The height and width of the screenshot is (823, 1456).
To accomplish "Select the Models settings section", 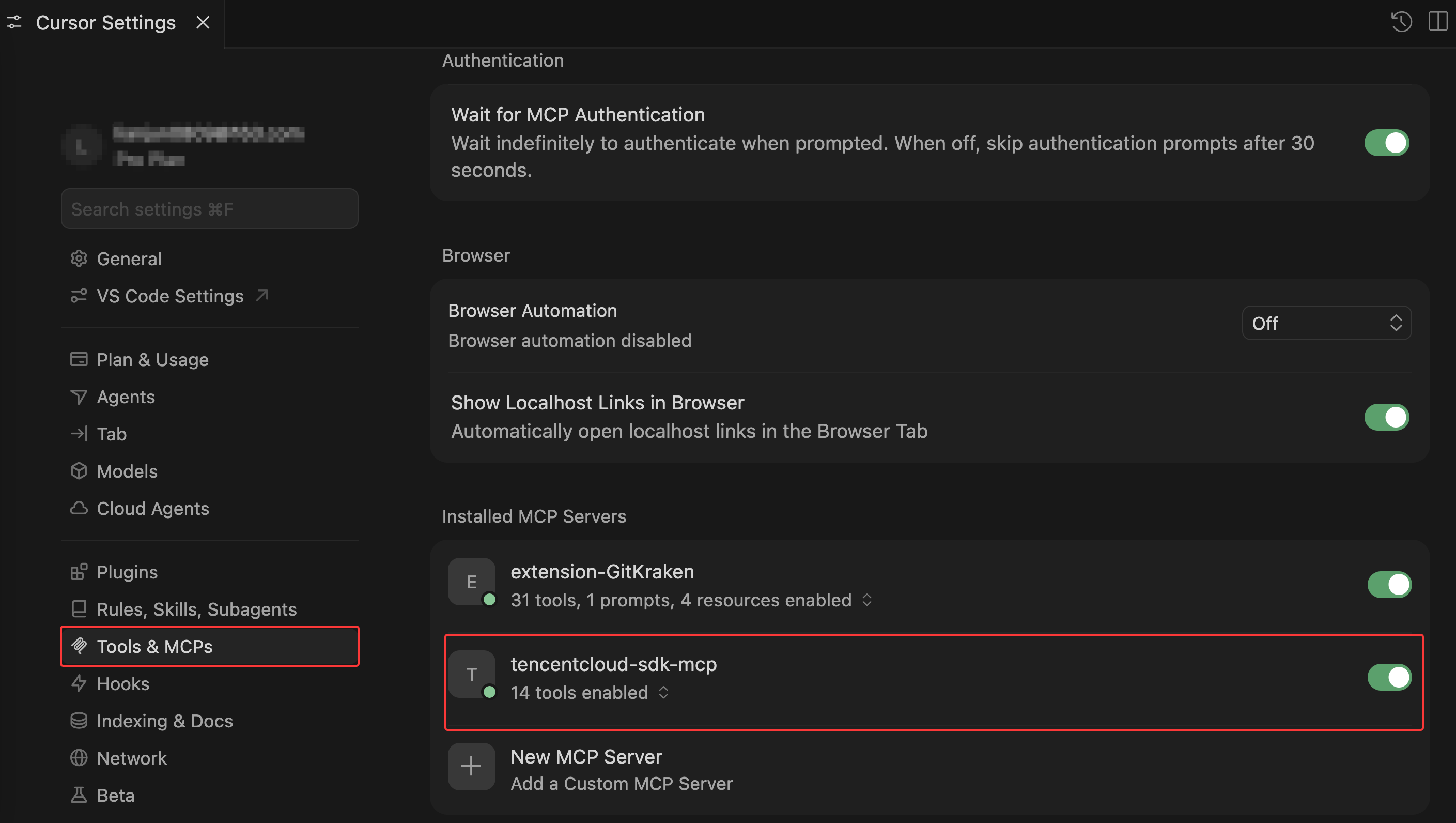I will pos(209,471).
